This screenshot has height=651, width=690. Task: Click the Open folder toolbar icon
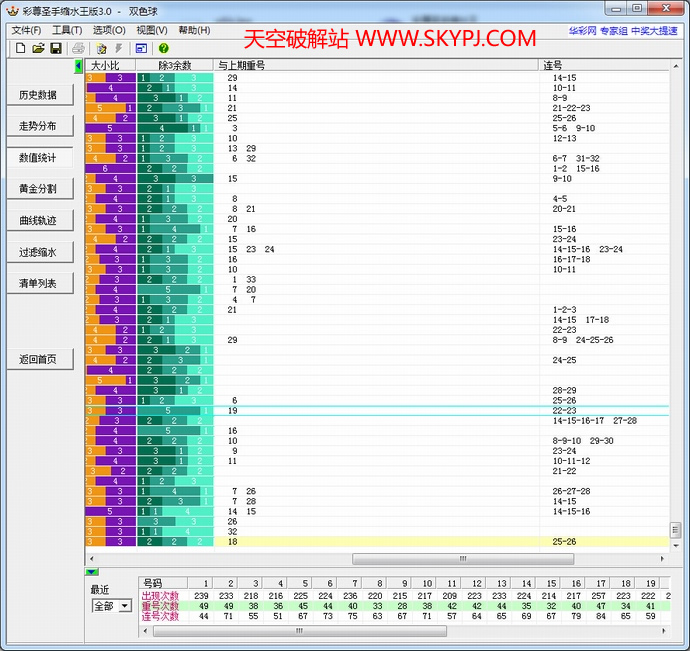click(x=38, y=48)
